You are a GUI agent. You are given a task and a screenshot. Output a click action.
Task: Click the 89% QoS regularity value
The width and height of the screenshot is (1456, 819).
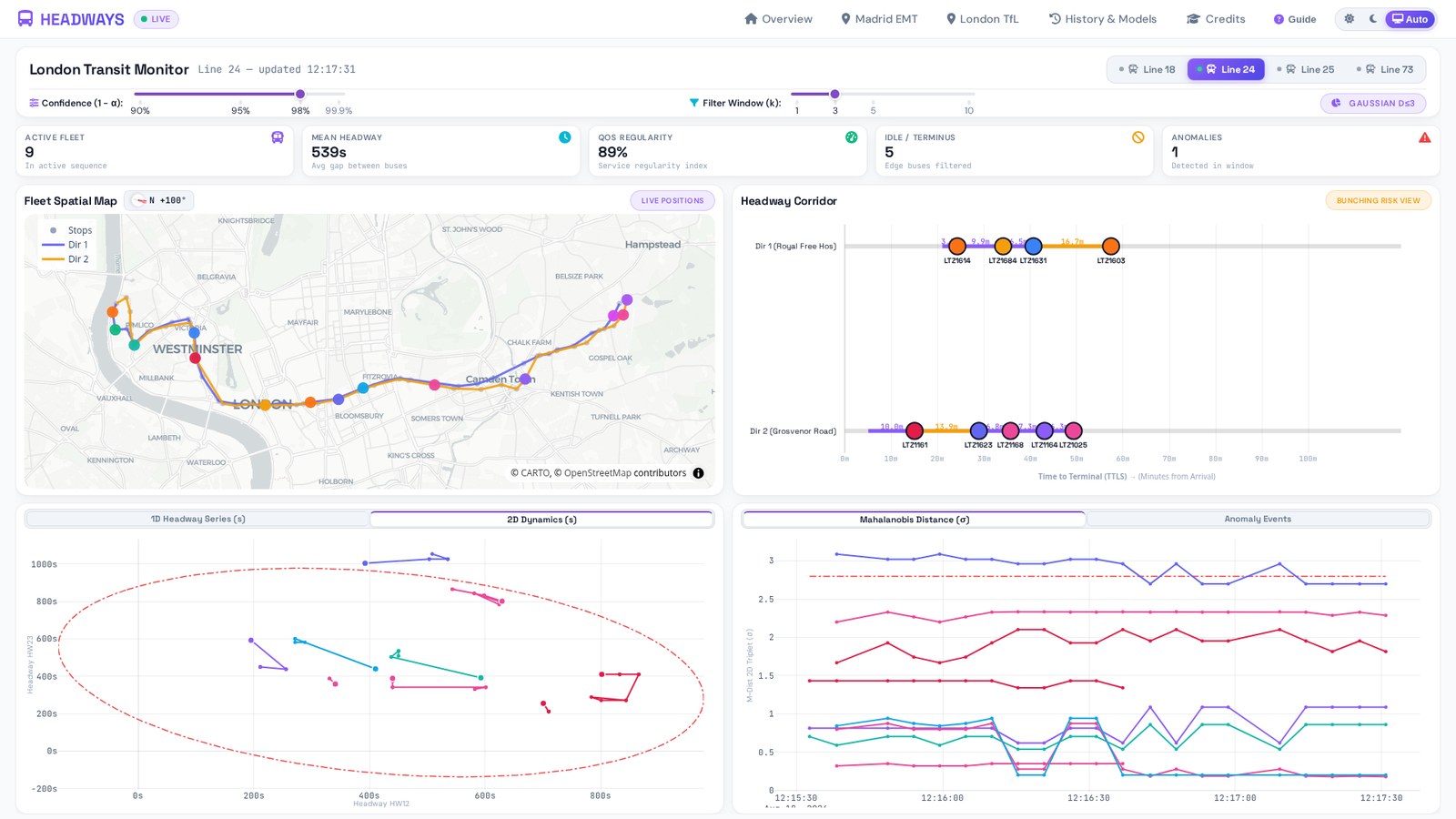pyautogui.click(x=612, y=152)
